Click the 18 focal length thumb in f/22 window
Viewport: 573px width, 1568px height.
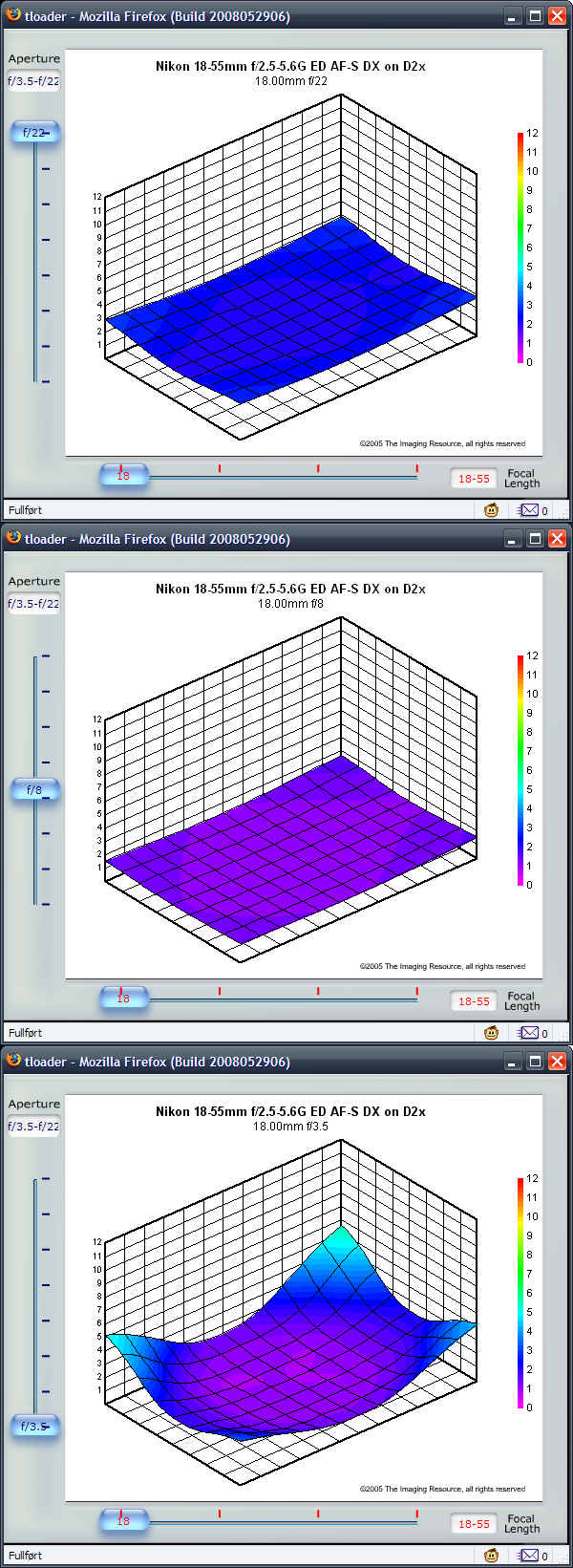[124, 475]
